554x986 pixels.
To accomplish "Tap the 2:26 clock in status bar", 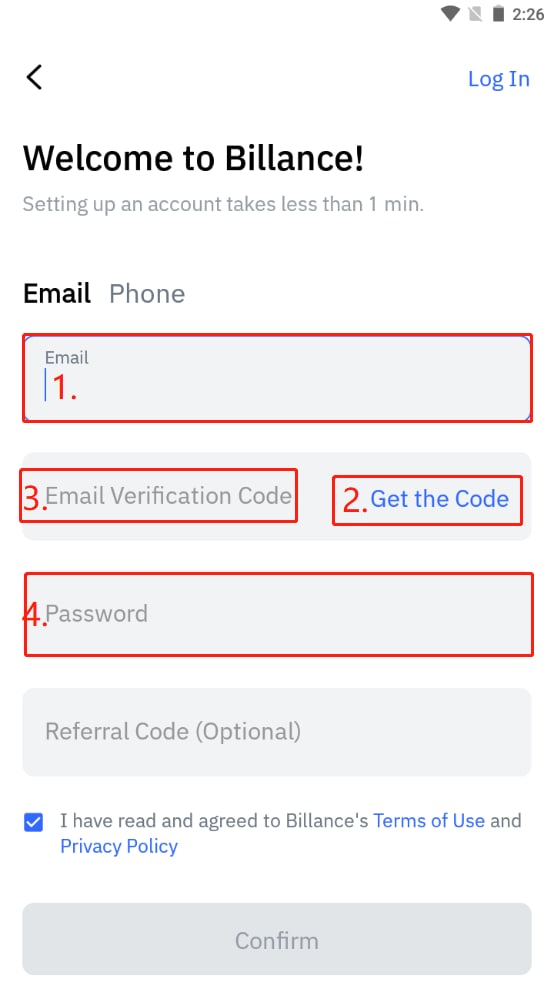I will pyautogui.click(x=528, y=14).
